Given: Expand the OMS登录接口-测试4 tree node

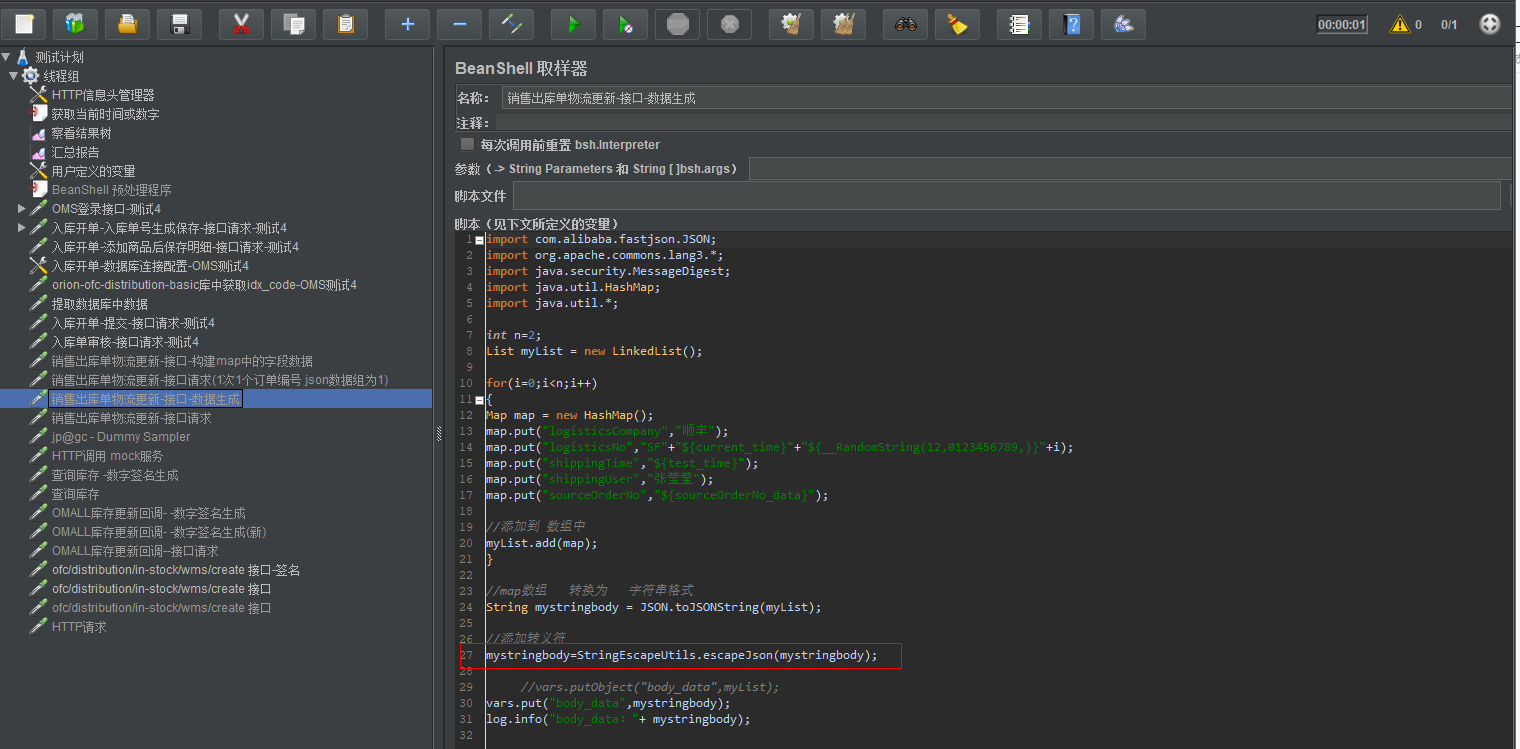Looking at the screenshot, I should (22, 209).
